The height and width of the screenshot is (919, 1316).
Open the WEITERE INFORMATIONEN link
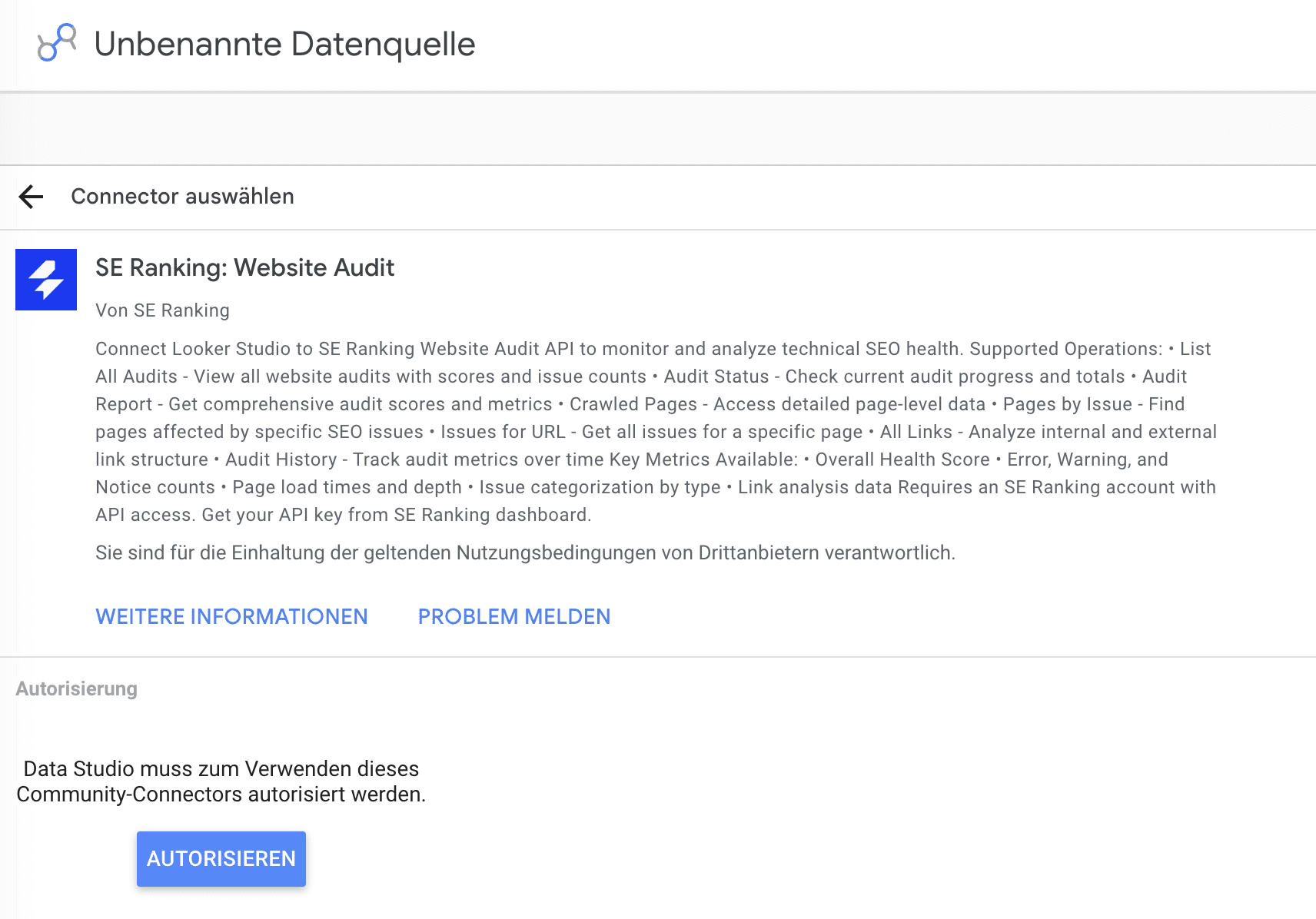point(231,617)
